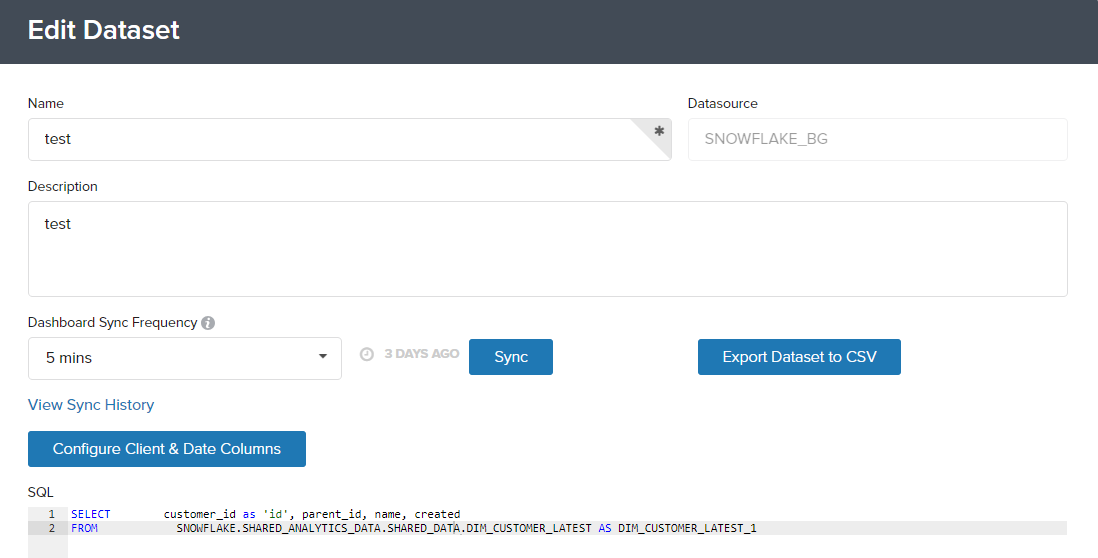Click the 3 DAYS AGO last sync text
This screenshot has width=1098, height=558.
pos(422,354)
